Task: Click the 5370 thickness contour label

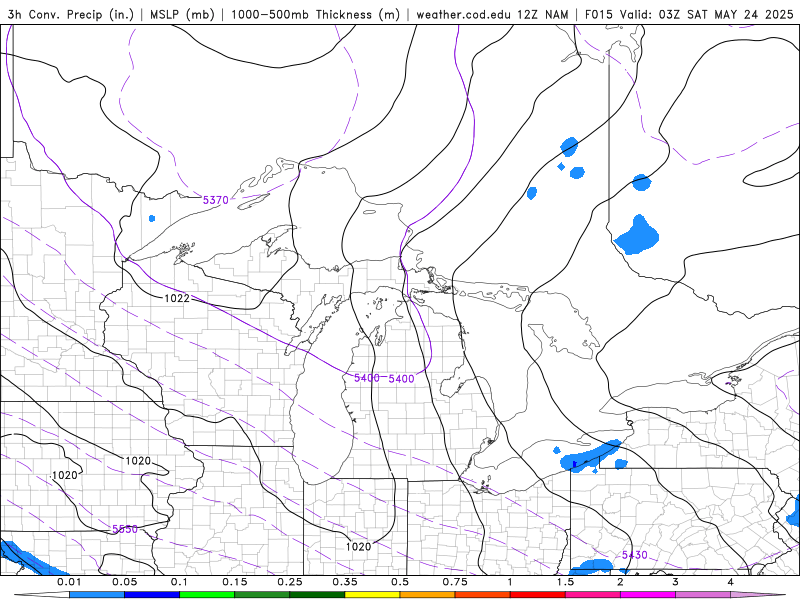Action: point(215,200)
